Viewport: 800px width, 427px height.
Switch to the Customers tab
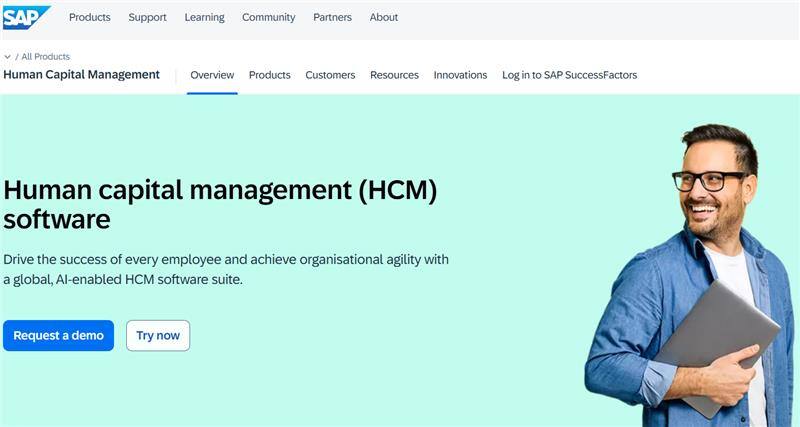point(330,75)
